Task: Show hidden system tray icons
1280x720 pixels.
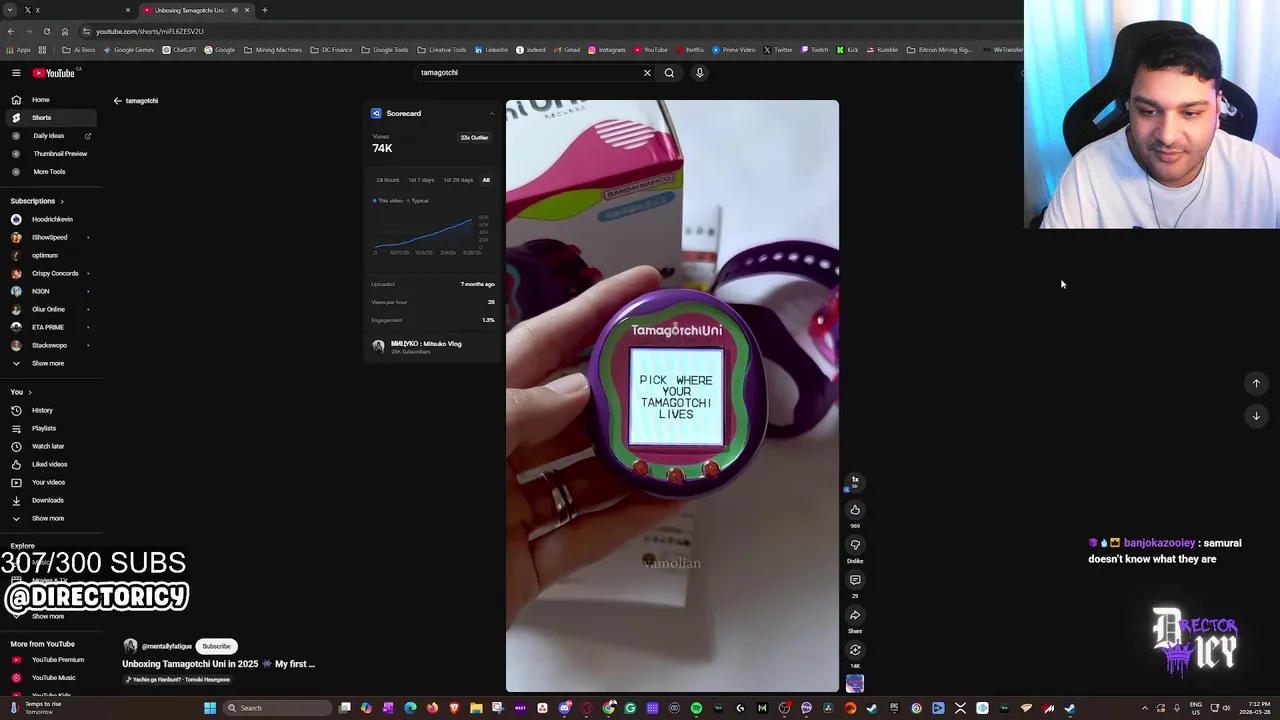Action: click(1145, 708)
